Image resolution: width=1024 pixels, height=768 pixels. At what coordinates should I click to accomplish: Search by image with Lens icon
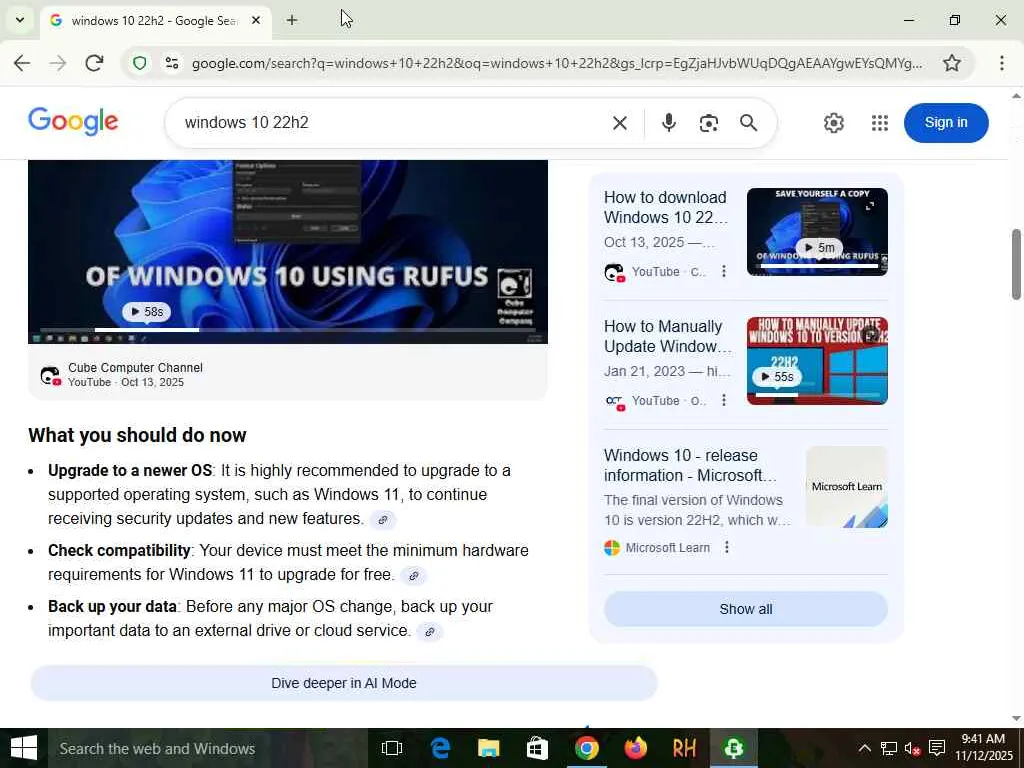[709, 123]
